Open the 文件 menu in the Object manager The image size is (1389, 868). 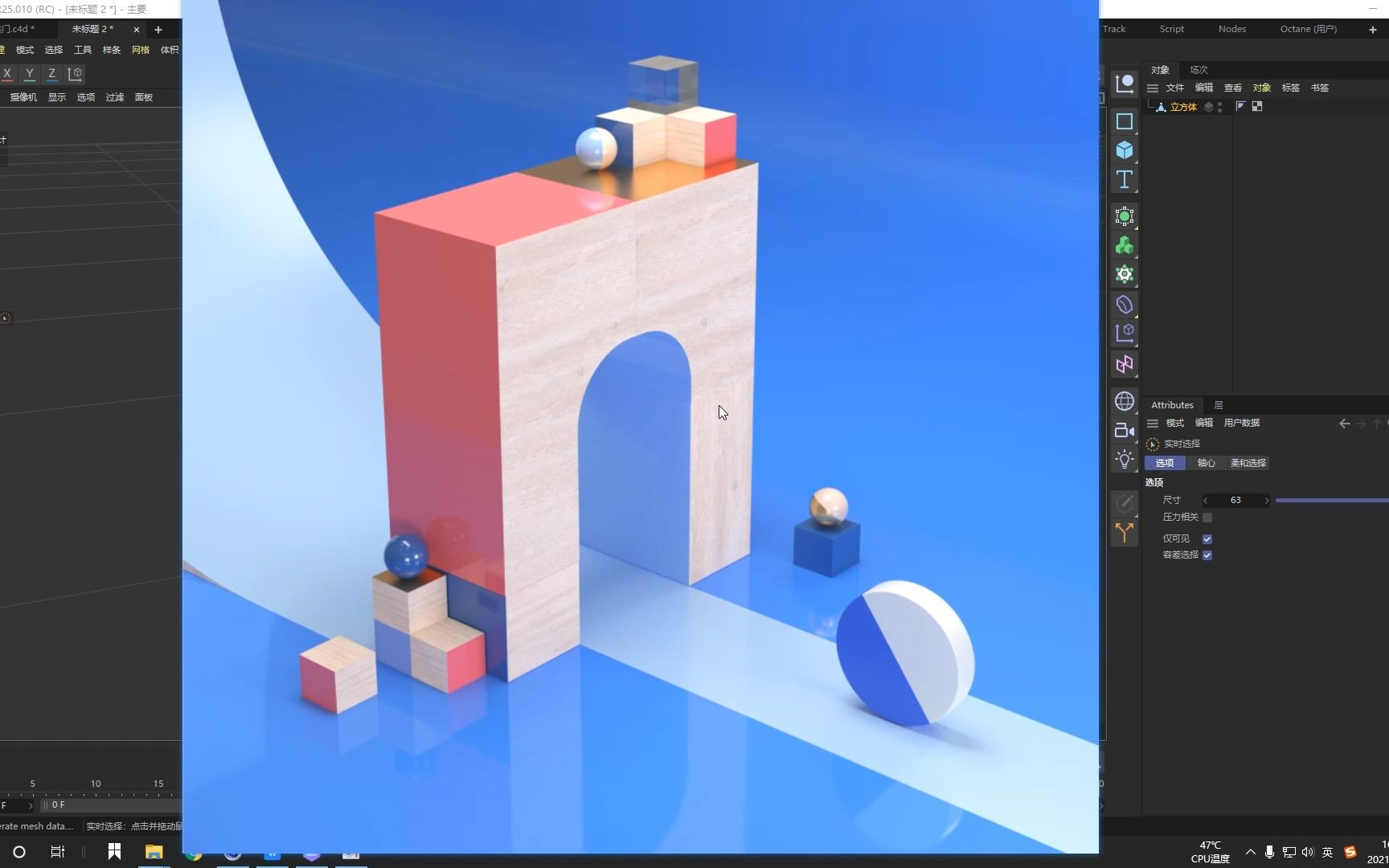pos(1175,88)
